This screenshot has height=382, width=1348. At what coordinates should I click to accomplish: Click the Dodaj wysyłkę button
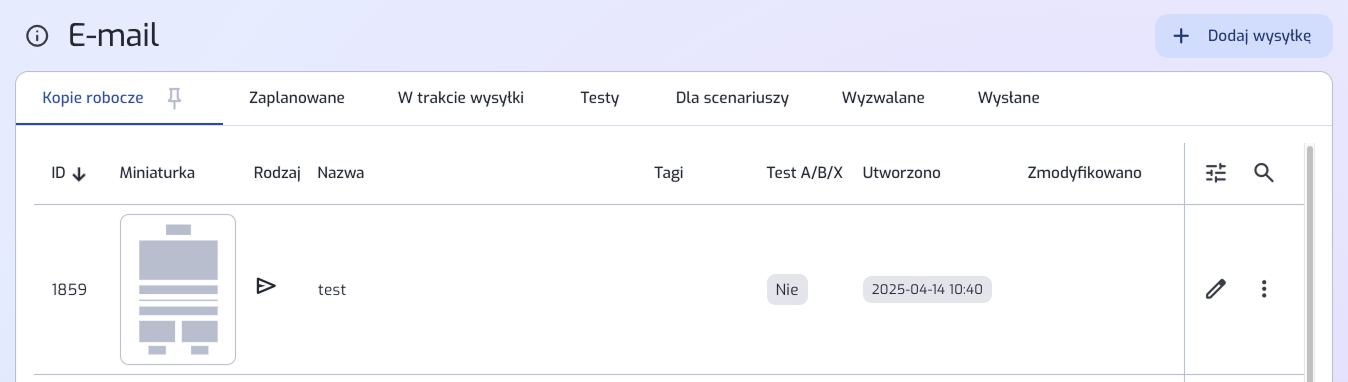(x=1244, y=36)
